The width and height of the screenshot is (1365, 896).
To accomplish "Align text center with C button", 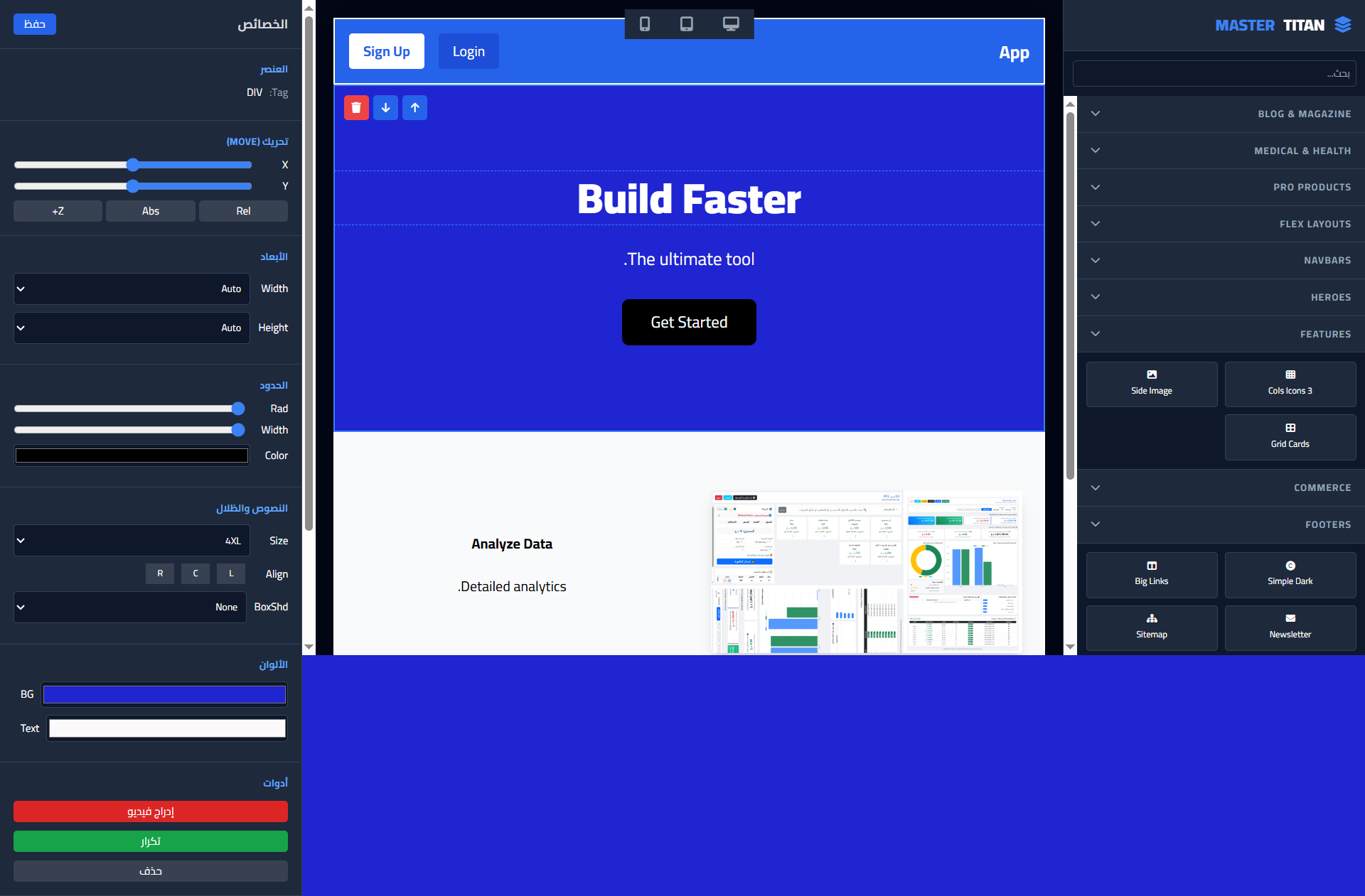I will (x=196, y=573).
